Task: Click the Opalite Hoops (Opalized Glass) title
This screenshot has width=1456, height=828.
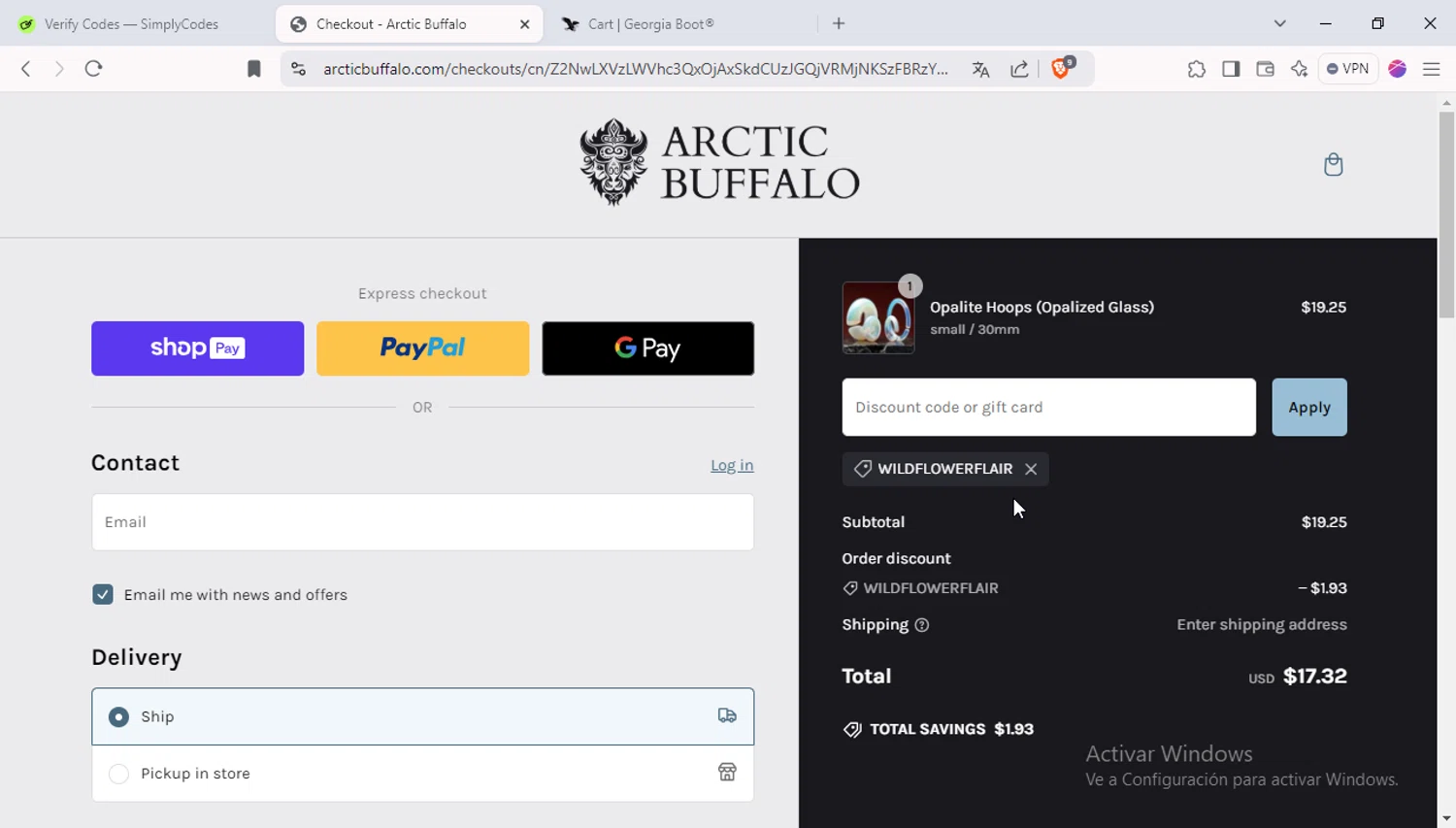Action: coord(1042,307)
